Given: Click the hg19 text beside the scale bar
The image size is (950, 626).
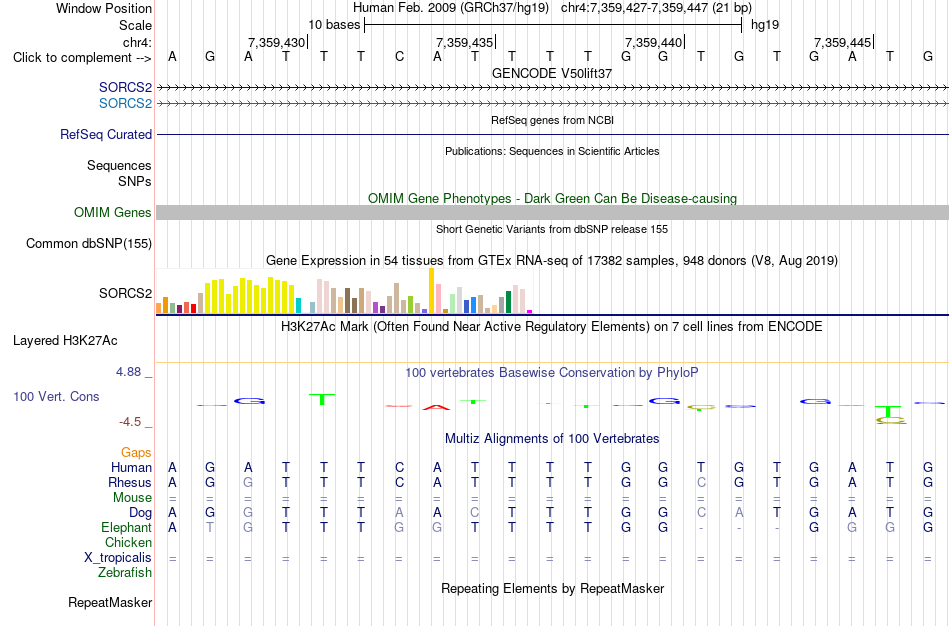Looking at the screenshot, I should [x=765, y=25].
